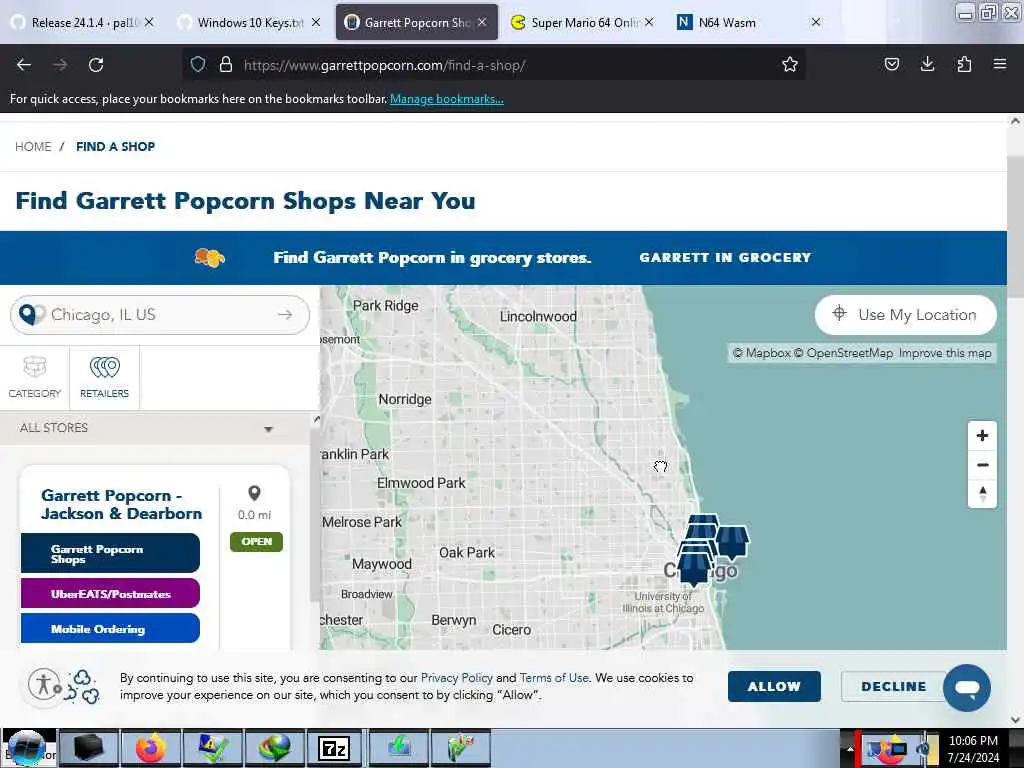Click Find A Shop breadcrumb
The width and height of the screenshot is (1024, 768).
pos(116,147)
